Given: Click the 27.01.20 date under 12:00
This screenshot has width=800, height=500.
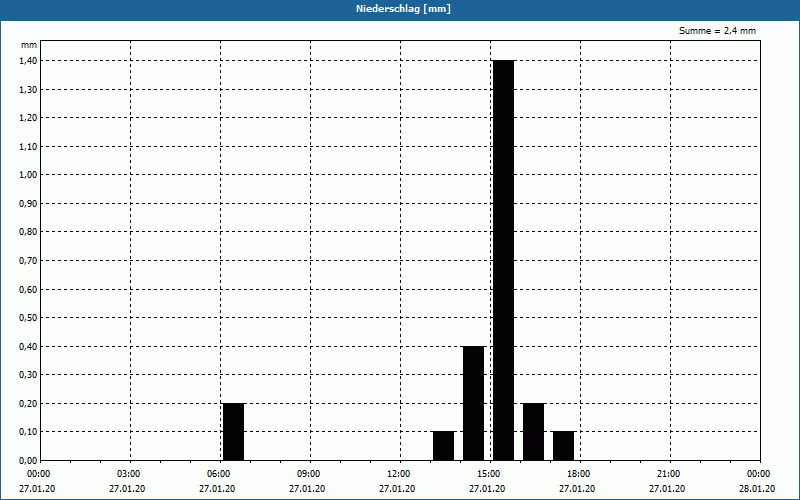Looking at the screenshot, I should click(397, 489).
